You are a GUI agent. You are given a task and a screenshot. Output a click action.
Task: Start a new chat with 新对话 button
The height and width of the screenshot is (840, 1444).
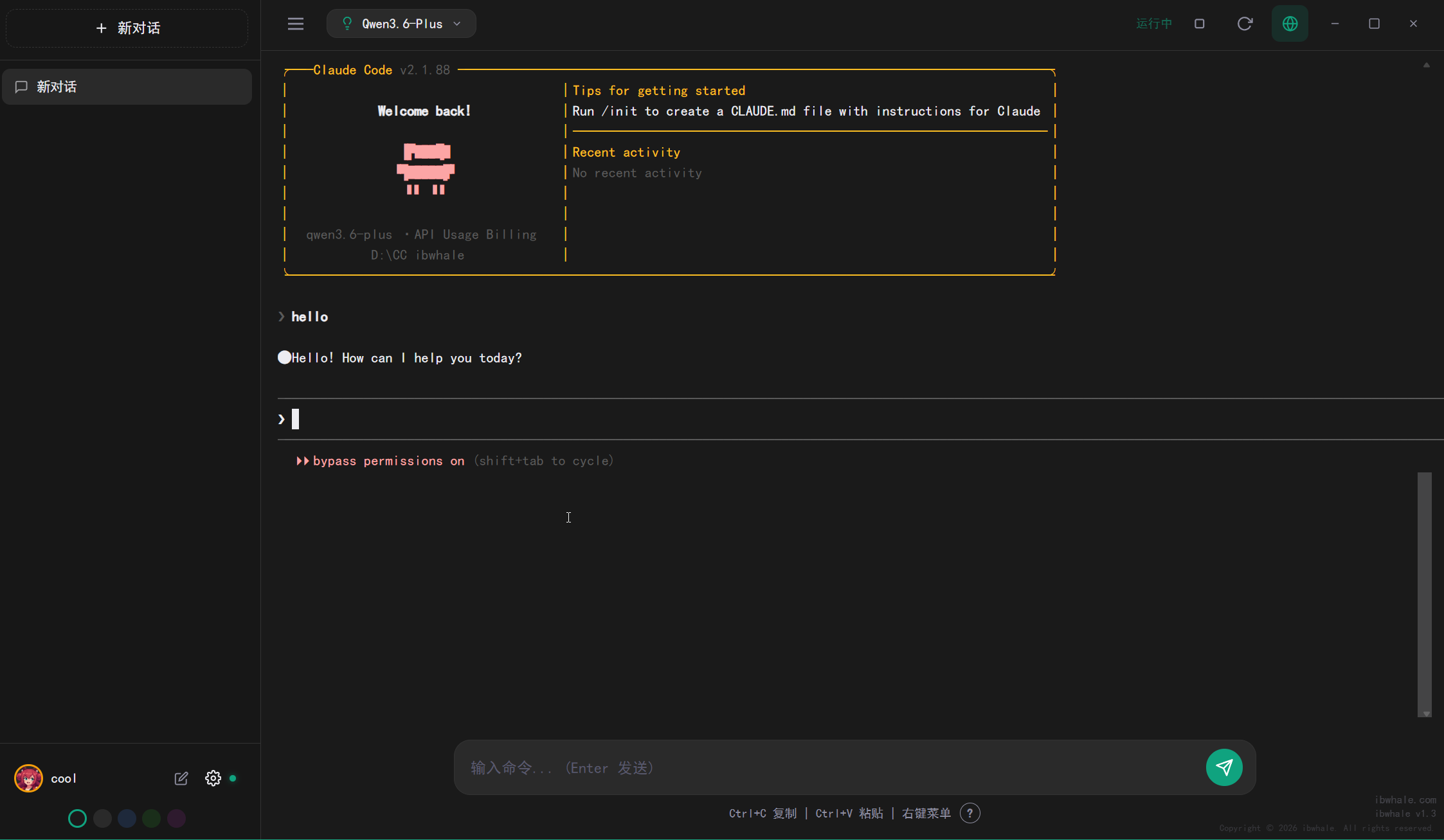(127, 28)
